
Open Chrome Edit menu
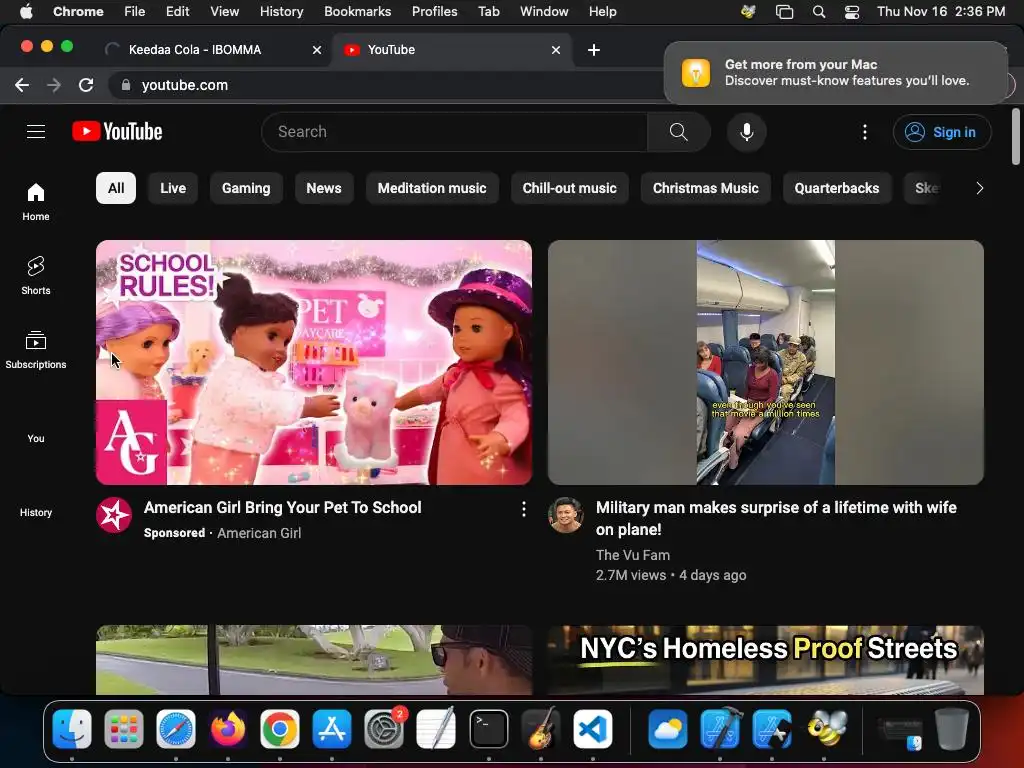click(x=177, y=12)
